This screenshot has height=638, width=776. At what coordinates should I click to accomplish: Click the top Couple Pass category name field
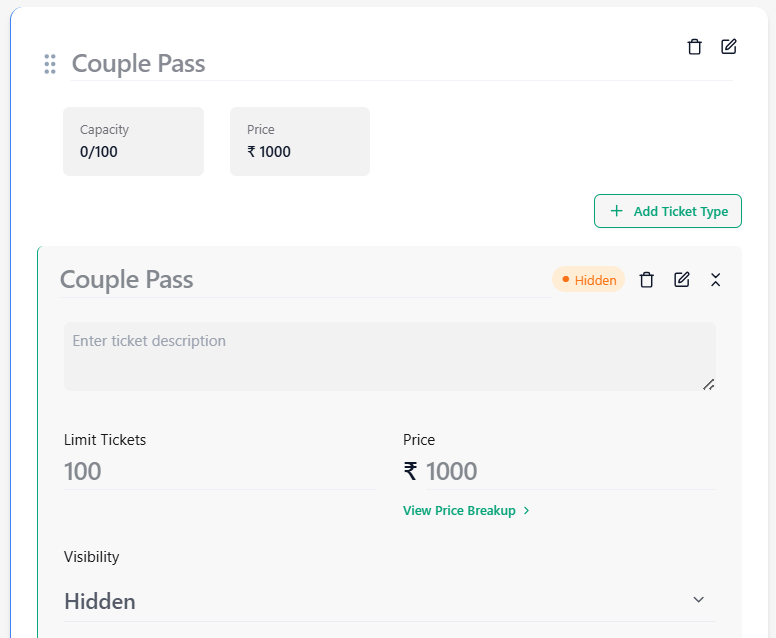coord(402,64)
